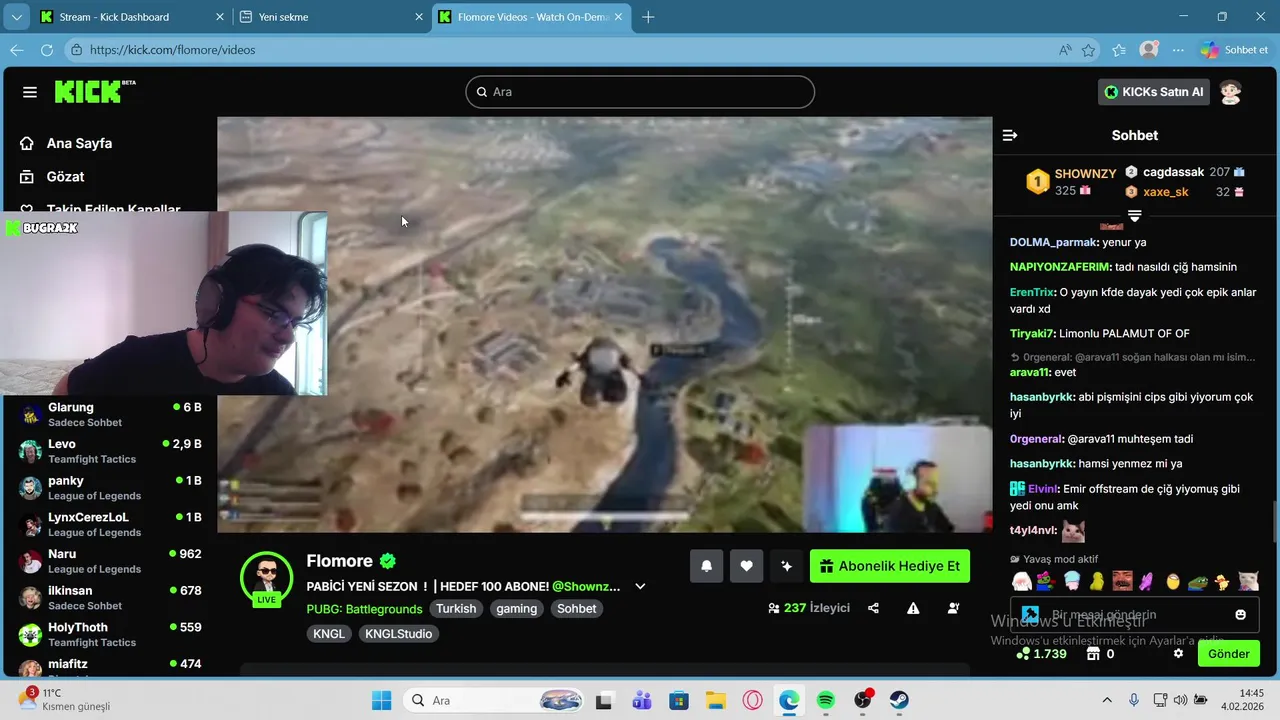The image size is (1280, 720).
Task: Open Naru channel in sidebar
Action: pos(110,561)
